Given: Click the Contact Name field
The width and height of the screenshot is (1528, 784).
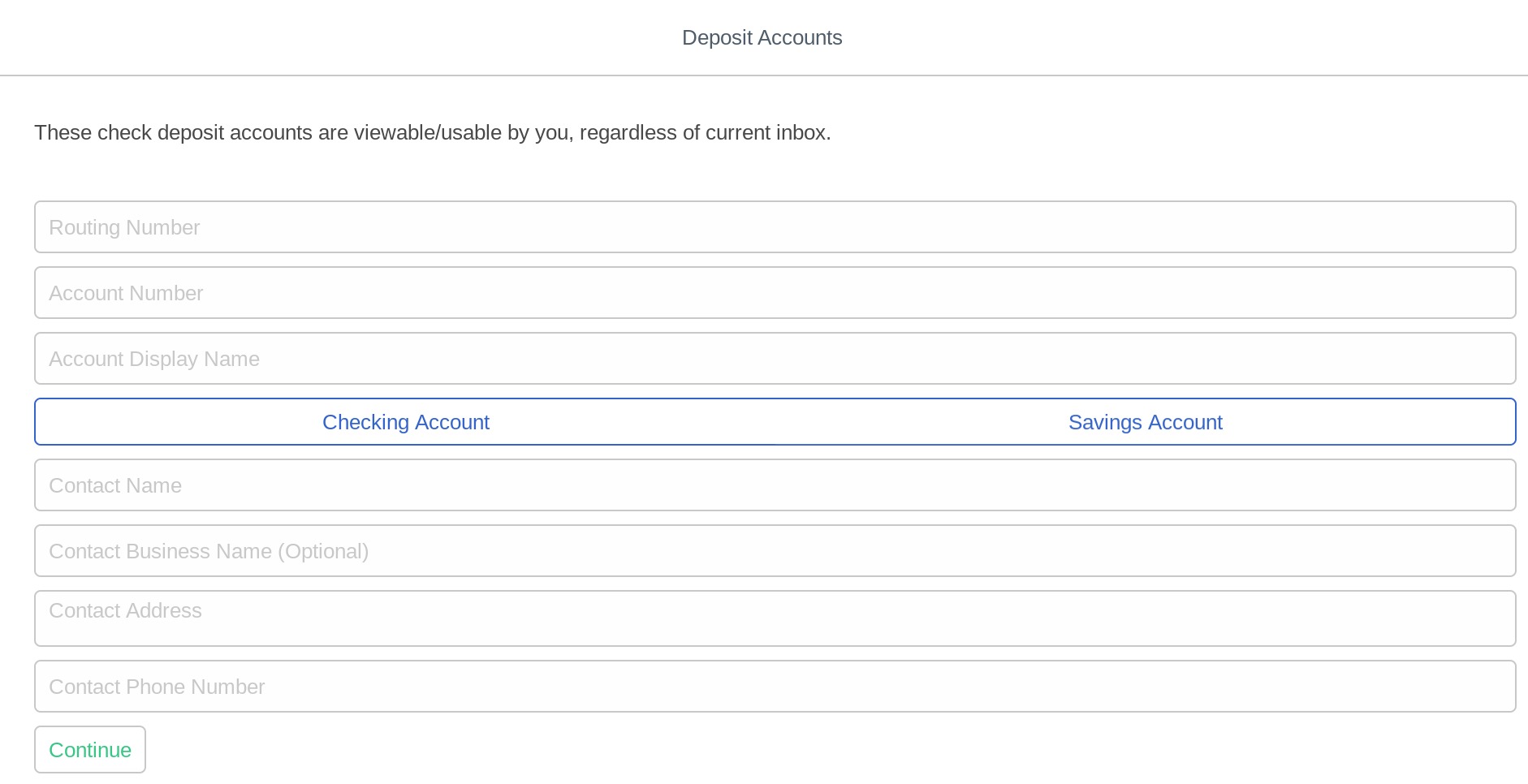Looking at the screenshot, I should [x=775, y=485].
